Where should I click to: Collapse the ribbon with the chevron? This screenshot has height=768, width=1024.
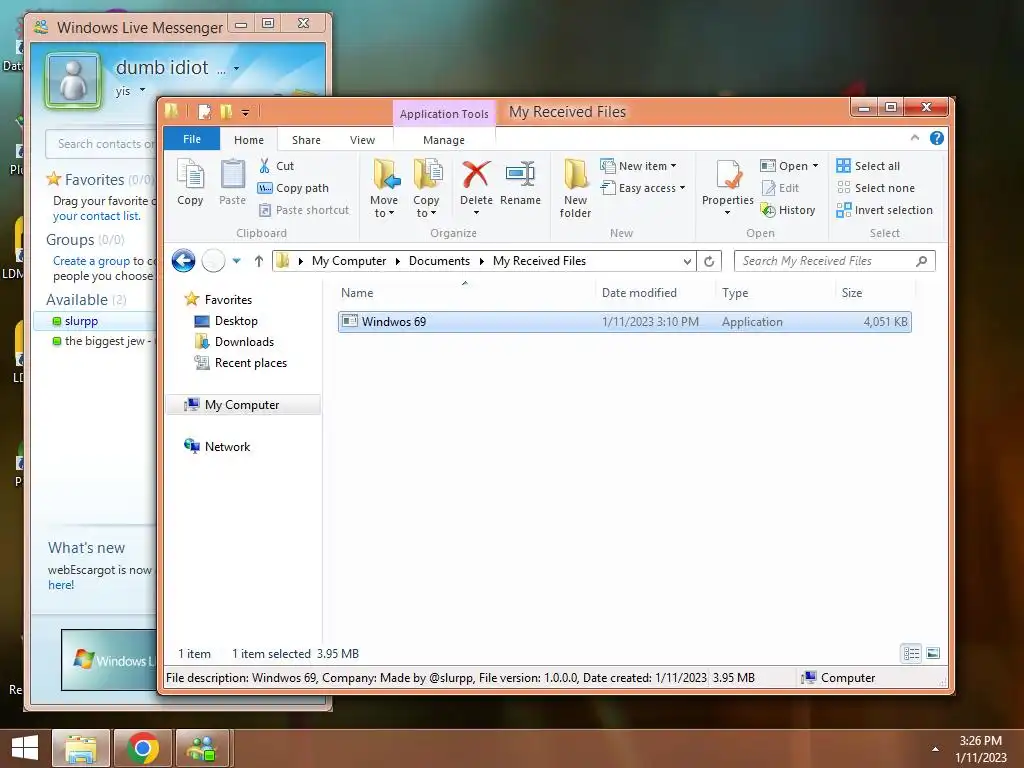pos(915,138)
